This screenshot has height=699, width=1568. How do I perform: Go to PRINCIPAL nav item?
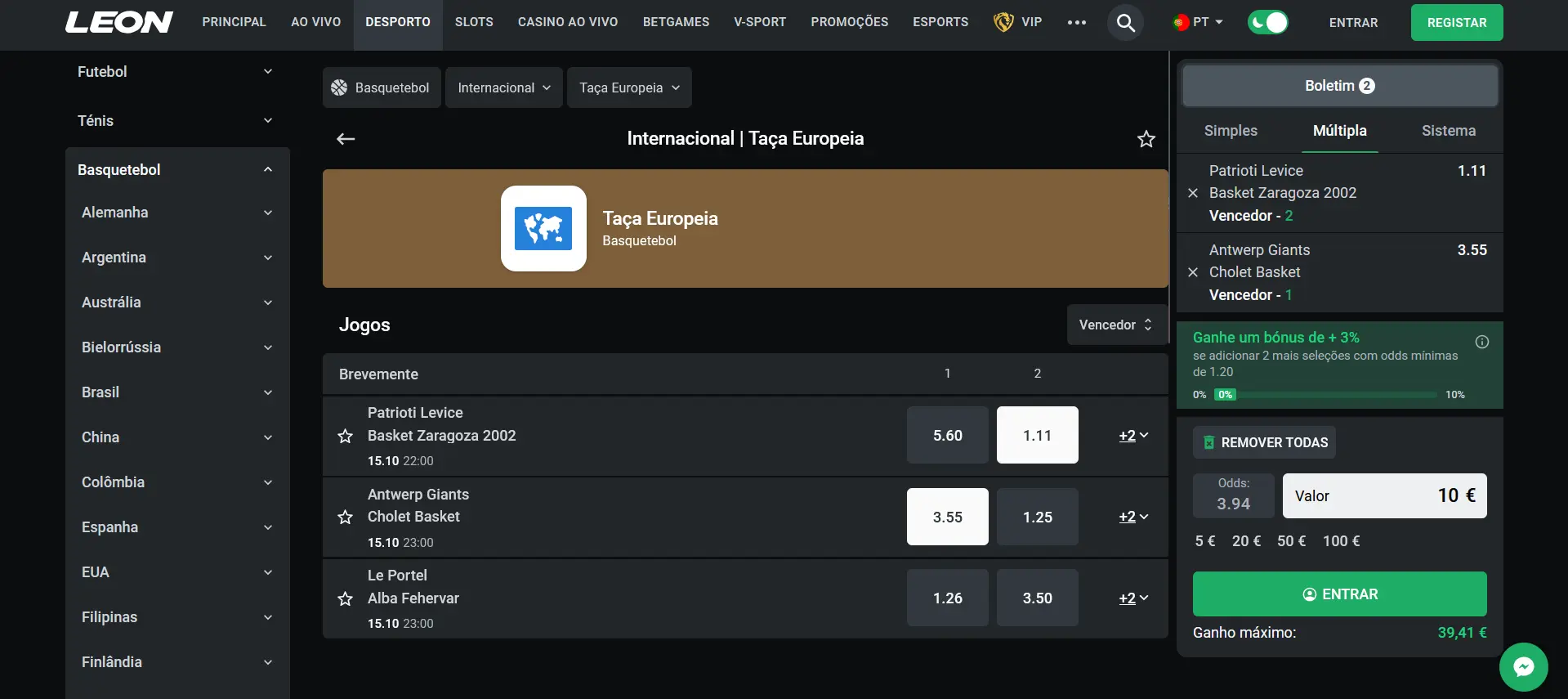click(235, 22)
